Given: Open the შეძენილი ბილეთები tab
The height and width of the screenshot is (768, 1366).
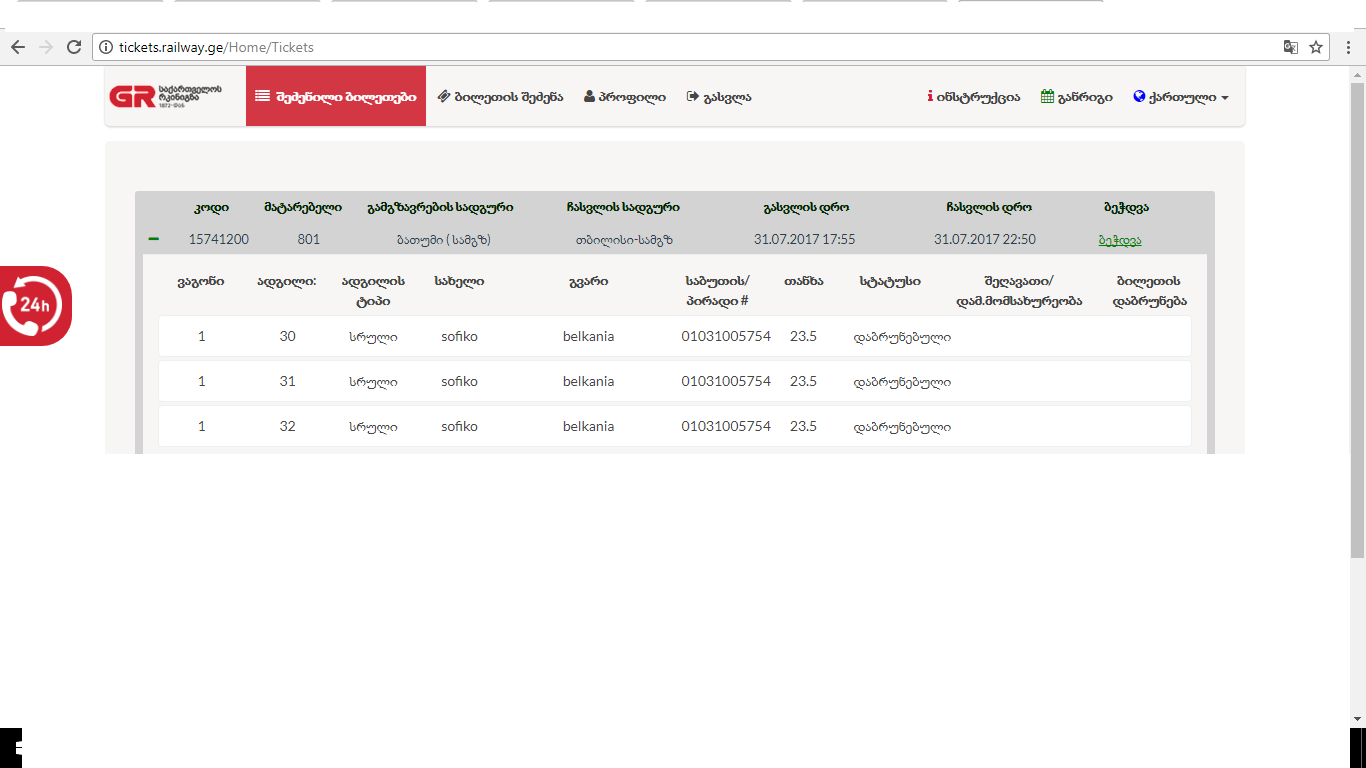Looking at the screenshot, I should click(x=336, y=97).
